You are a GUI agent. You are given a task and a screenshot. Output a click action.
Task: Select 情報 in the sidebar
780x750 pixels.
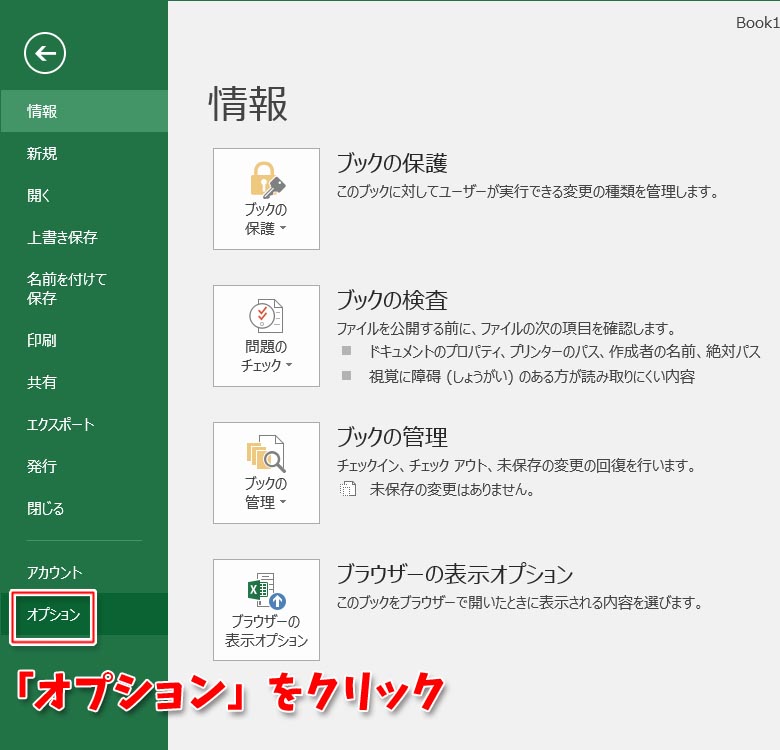(x=84, y=111)
